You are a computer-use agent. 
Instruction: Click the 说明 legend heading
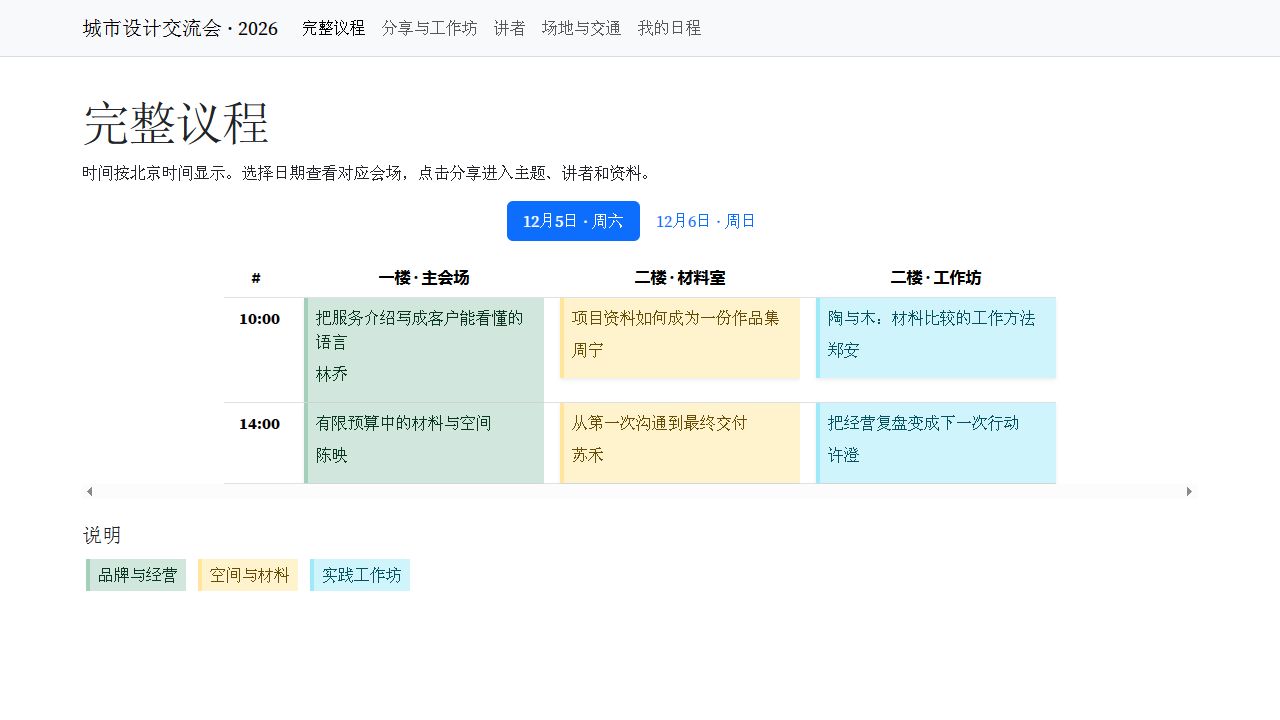coord(102,535)
